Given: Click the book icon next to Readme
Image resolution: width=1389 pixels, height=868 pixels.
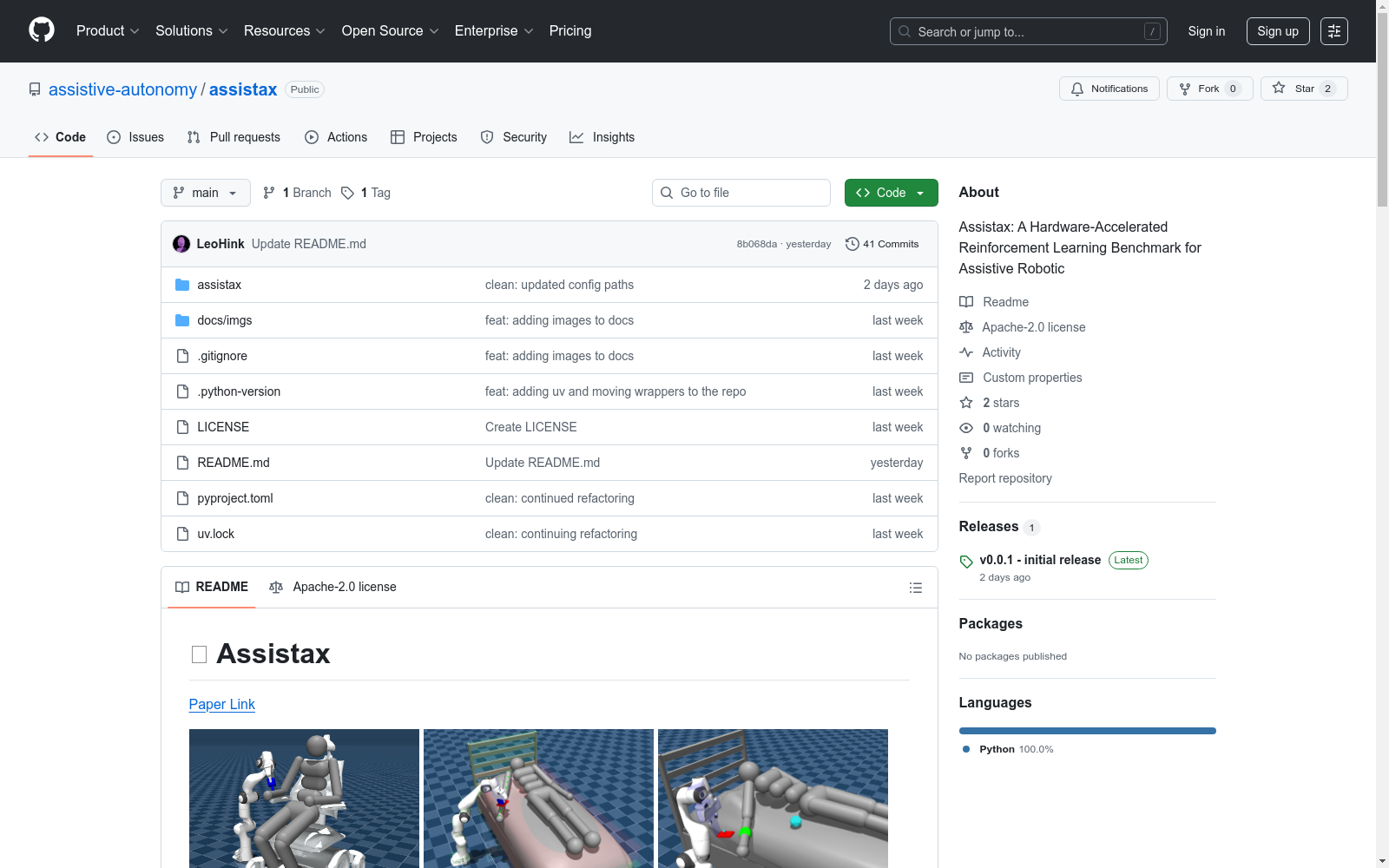Looking at the screenshot, I should tap(966, 302).
